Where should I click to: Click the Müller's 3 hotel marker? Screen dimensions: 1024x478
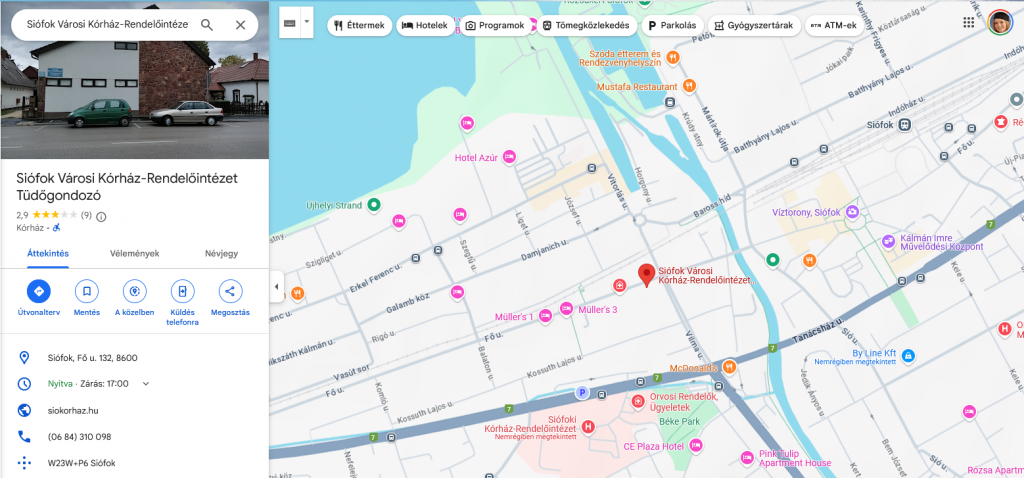pyautogui.click(x=567, y=308)
